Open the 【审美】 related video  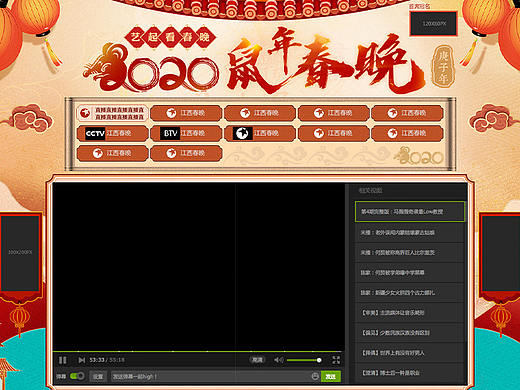pyautogui.click(x=410, y=313)
